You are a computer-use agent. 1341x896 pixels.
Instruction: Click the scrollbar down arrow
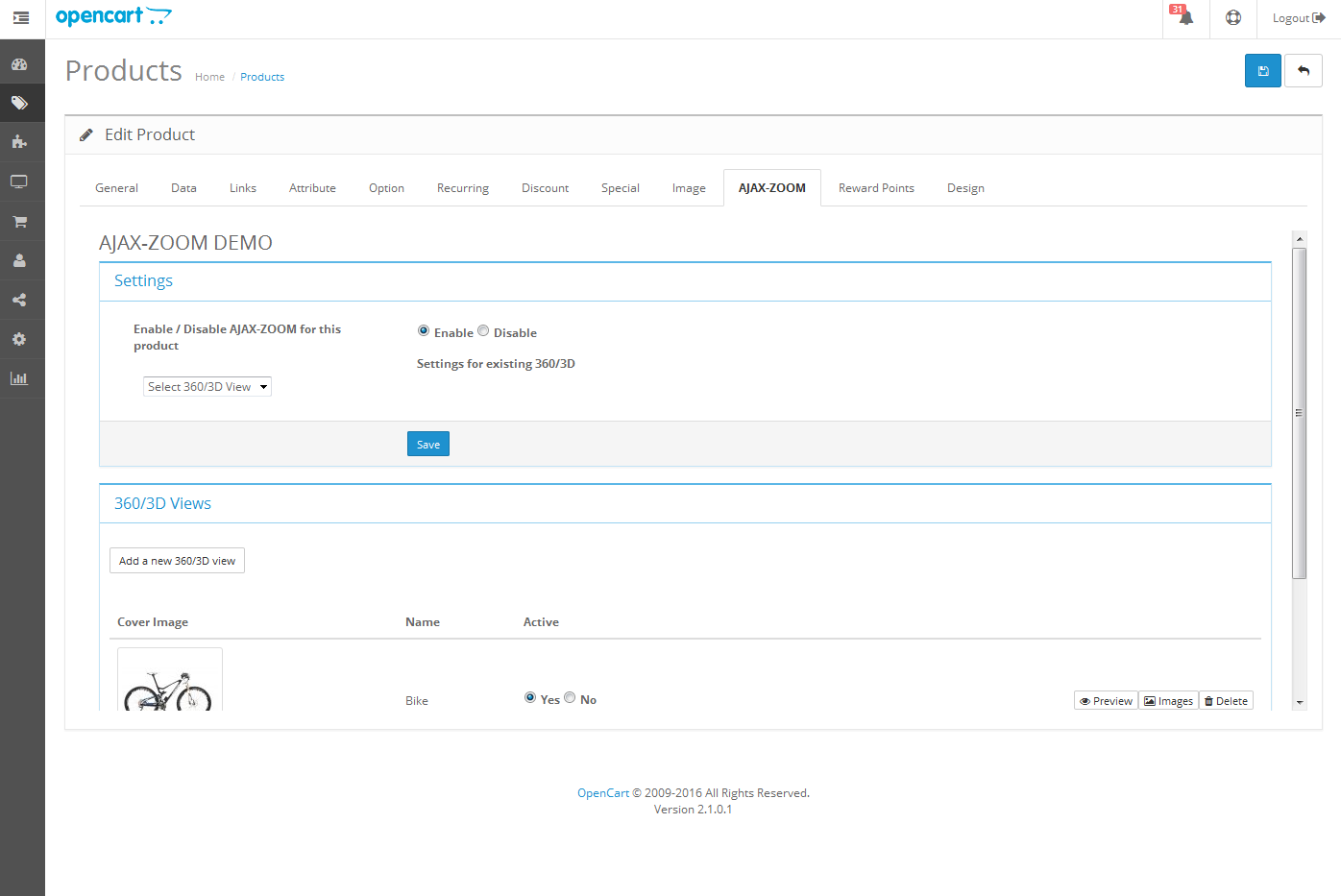tap(1300, 702)
